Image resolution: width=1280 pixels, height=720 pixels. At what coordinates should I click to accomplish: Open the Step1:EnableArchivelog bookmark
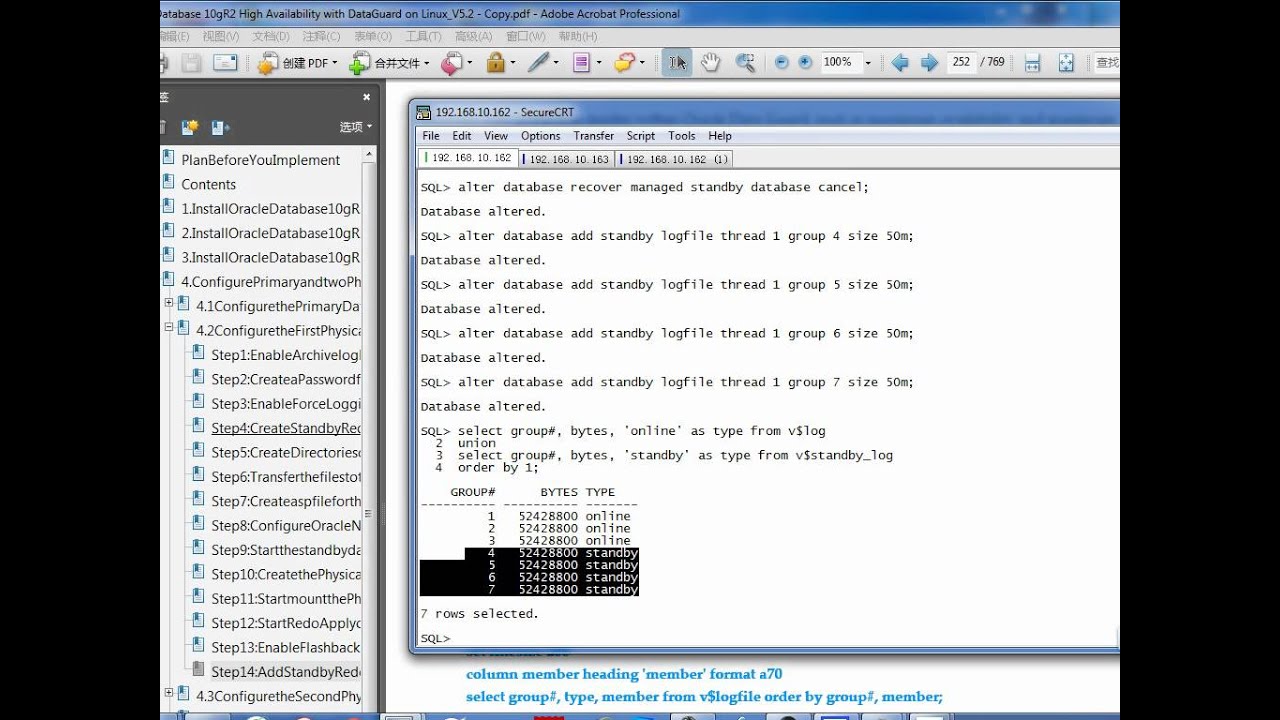(286, 355)
